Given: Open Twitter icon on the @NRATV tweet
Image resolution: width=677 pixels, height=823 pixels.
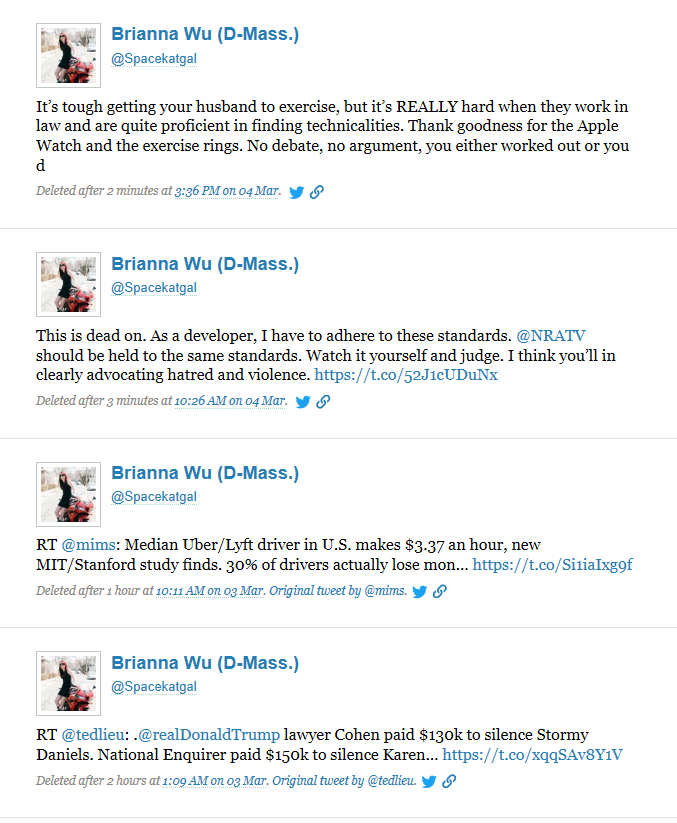Looking at the screenshot, I should pyautogui.click(x=303, y=402).
